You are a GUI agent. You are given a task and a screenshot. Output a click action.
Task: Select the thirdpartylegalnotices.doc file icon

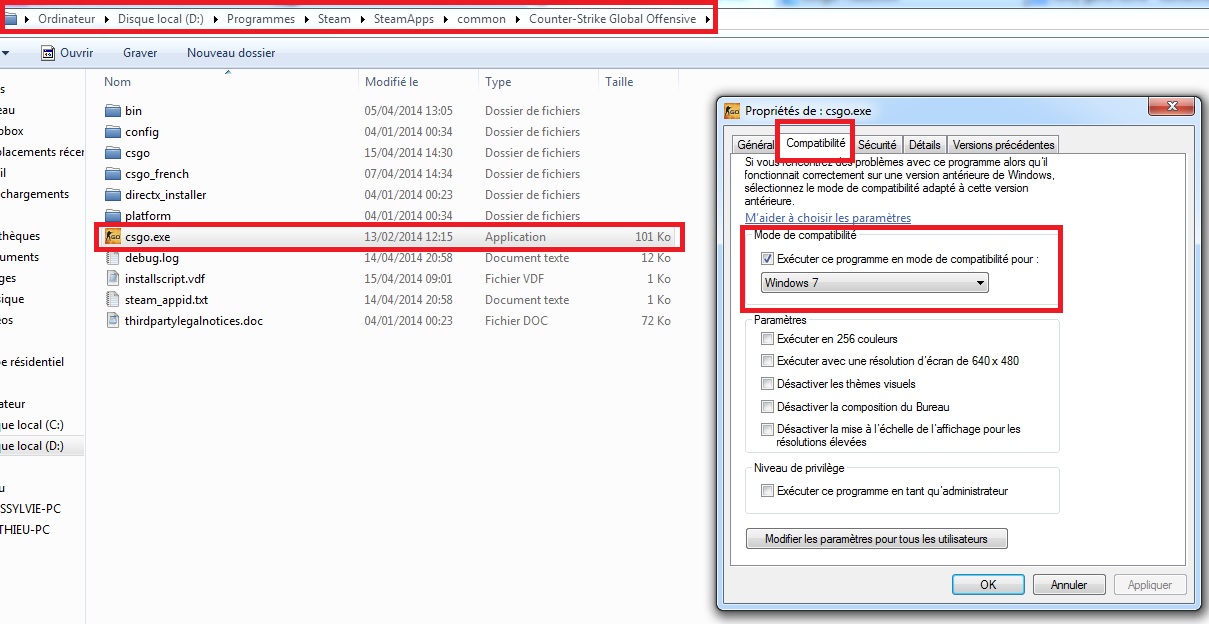(112, 321)
